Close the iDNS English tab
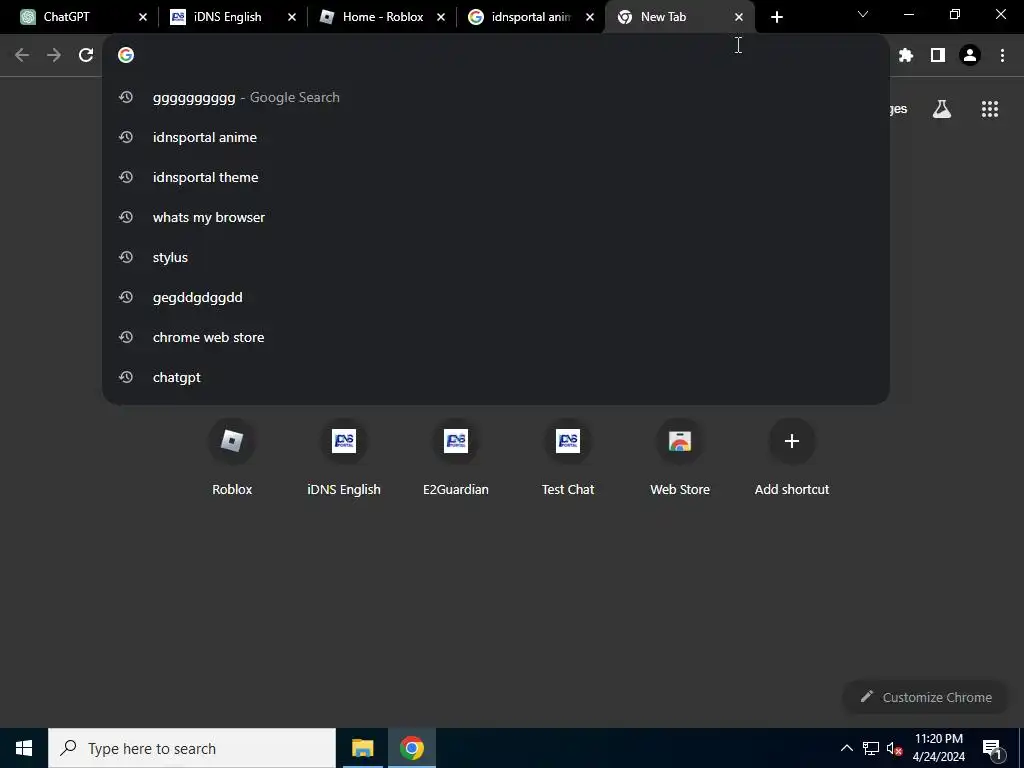The height and width of the screenshot is (768, 1024). (x=292, y=18)
